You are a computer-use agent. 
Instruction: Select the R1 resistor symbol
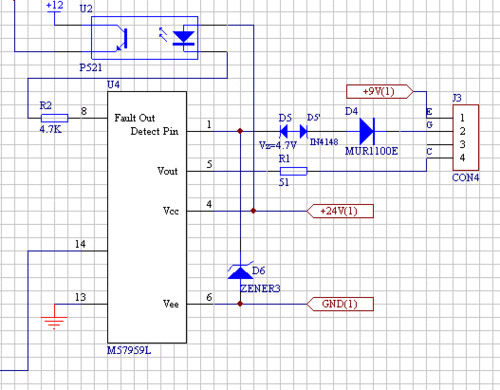293,171
